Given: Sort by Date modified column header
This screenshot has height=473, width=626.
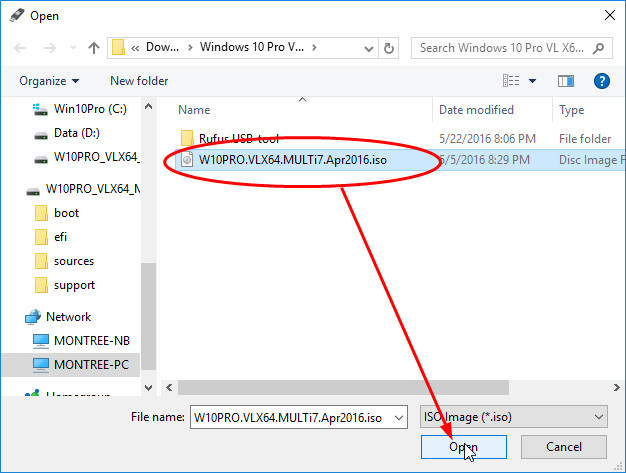Looking at the screenshot, I should point(476,110).
